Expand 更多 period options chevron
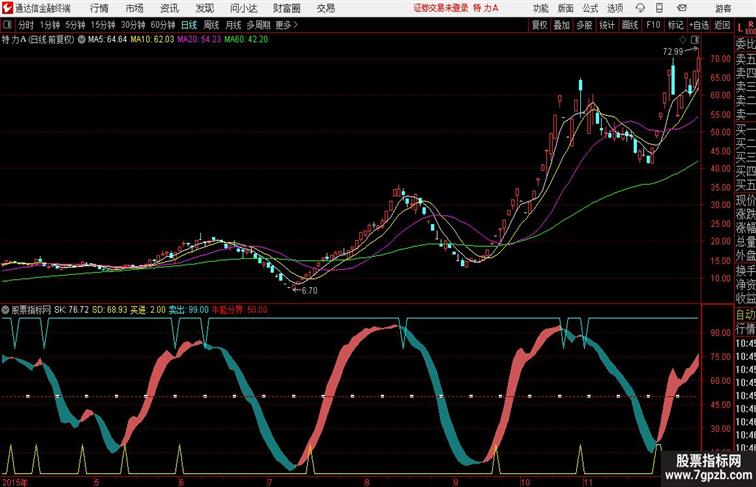 [x=287, y=25]
